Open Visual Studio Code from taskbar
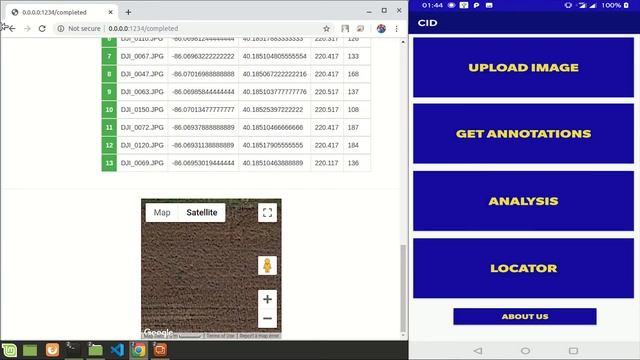This screenshot has height=360, width=640. pyautogui.click(x=117, y=350)
